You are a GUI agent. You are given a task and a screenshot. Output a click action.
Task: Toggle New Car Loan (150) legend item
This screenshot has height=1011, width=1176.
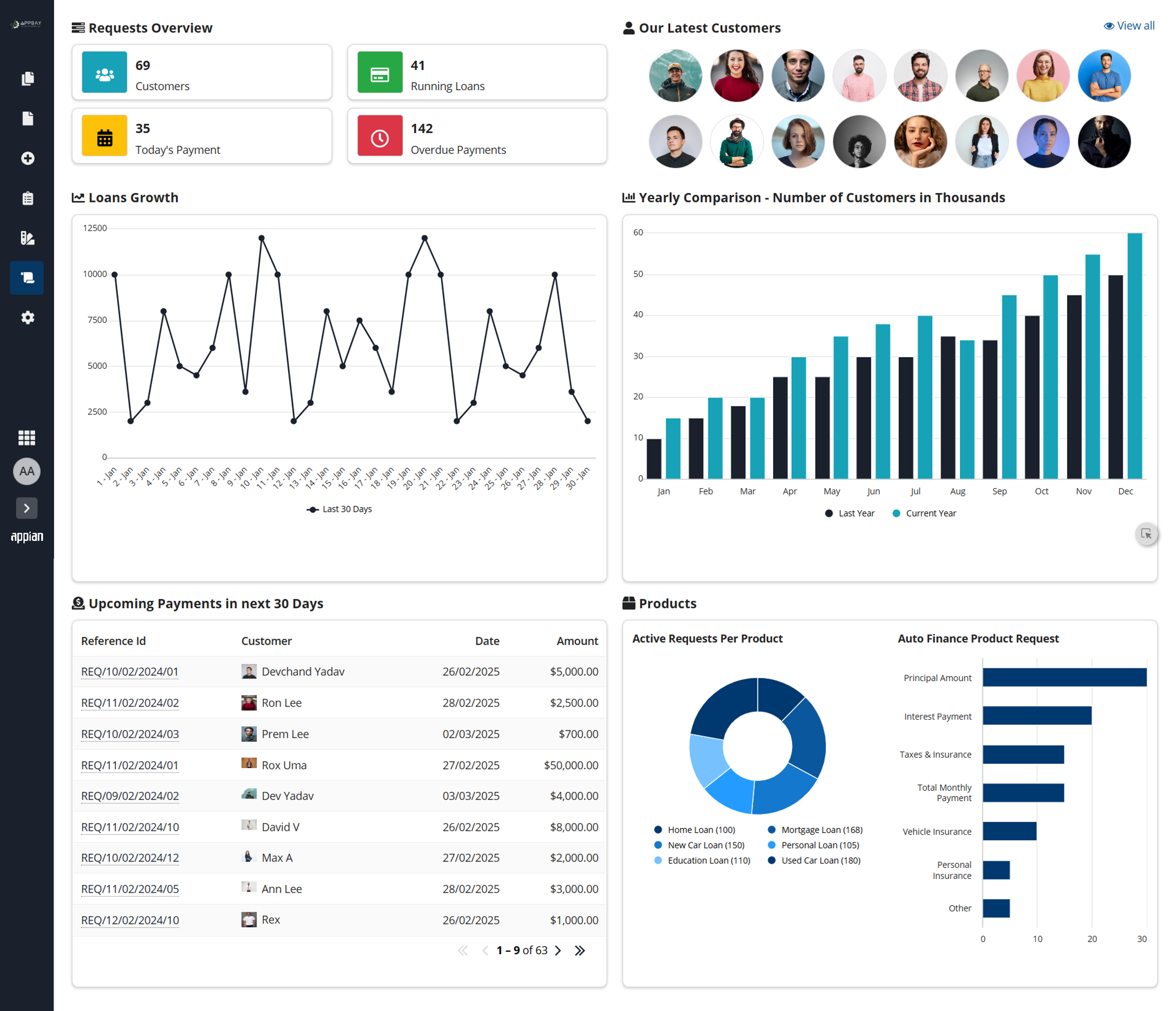pos(699,845)
